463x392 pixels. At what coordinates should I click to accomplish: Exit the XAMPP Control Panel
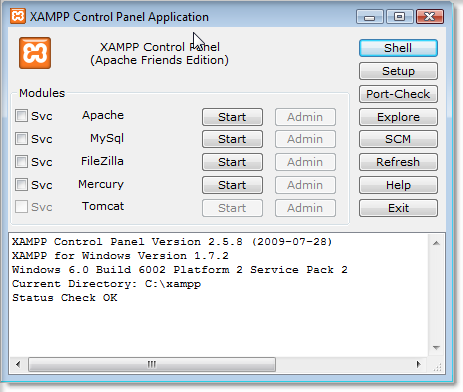pos(398,208)
